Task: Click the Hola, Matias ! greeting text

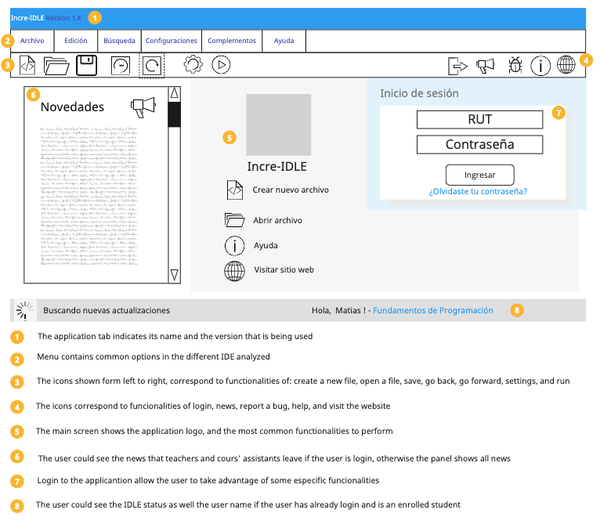Action: (x=339, y=310)
